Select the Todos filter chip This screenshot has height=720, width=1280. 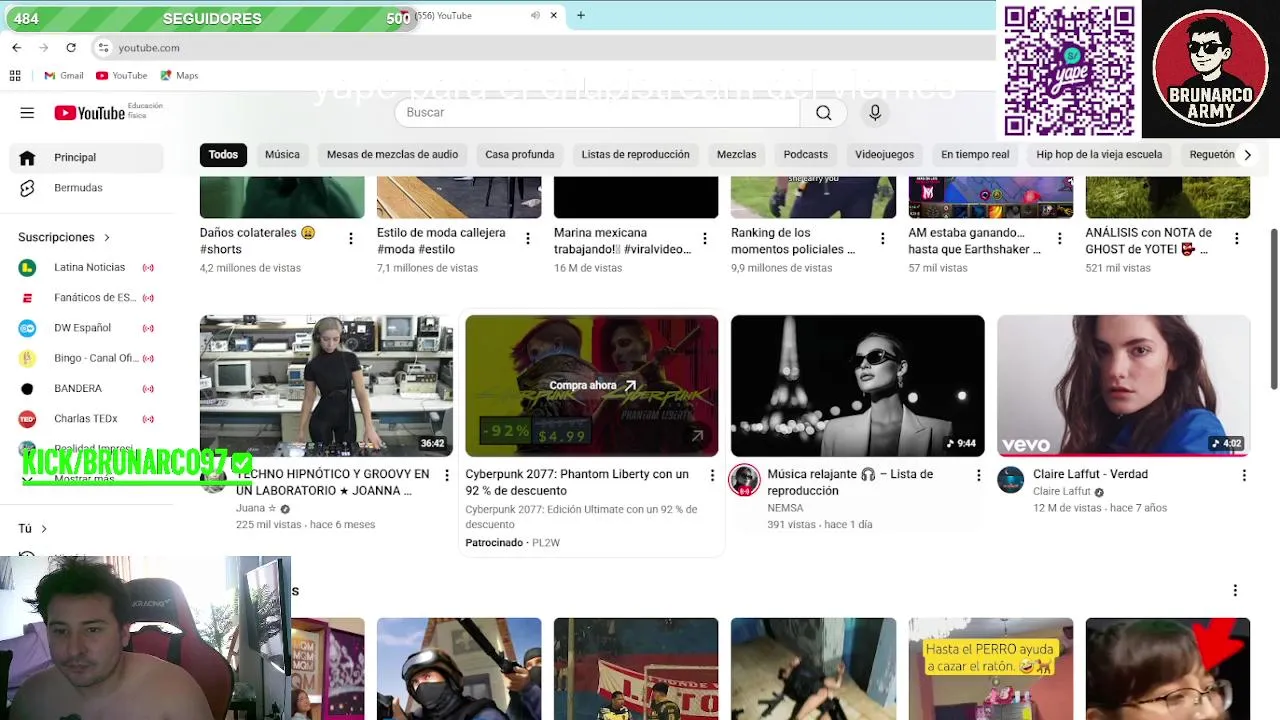pos(223,155)
